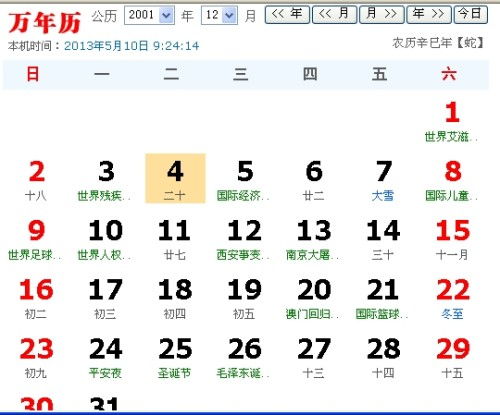Click the Sunday 日 column header
500x415 pixels.
point(33,74)
